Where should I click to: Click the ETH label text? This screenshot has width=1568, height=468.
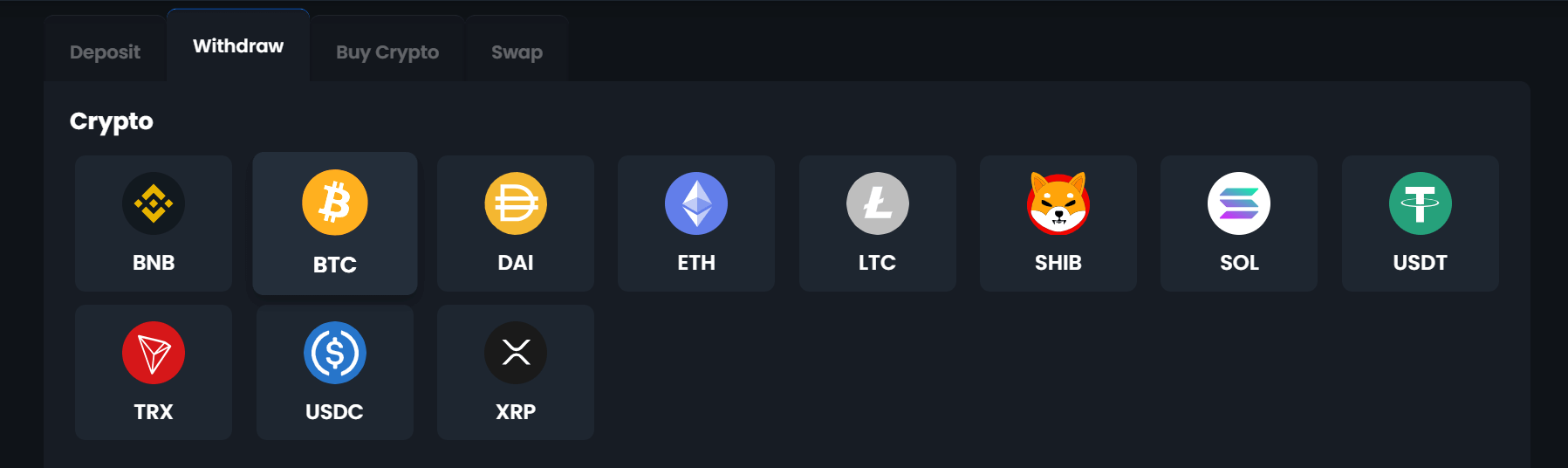coord(696,263)
